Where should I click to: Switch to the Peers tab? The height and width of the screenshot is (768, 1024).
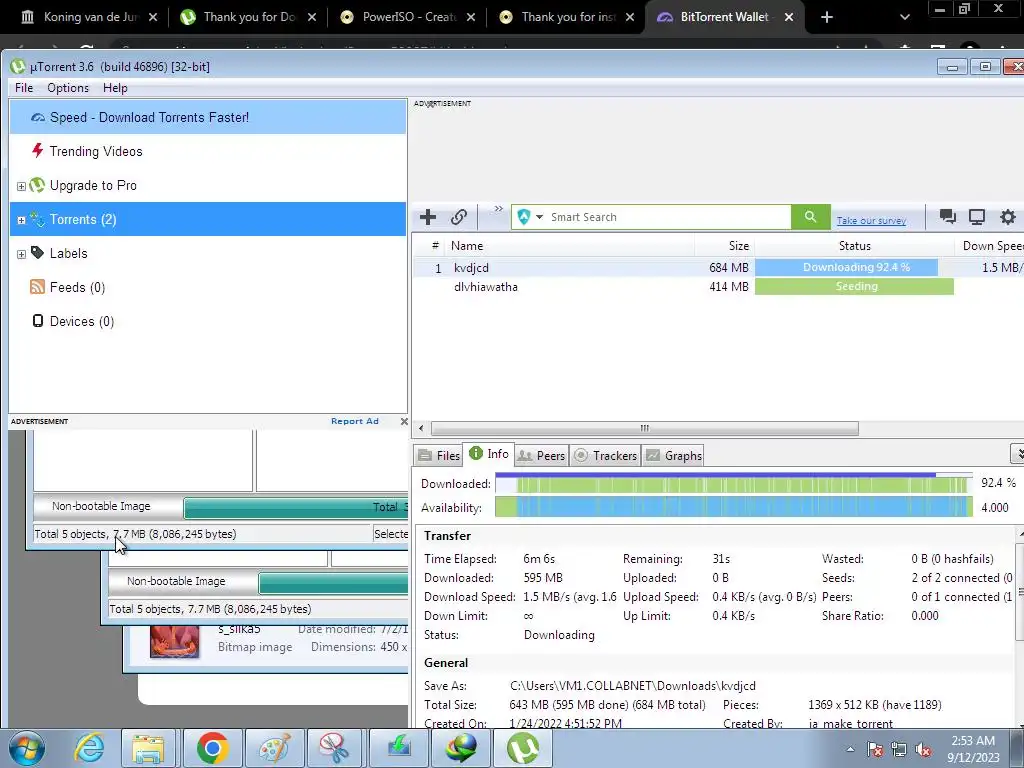click(x=541, y=455)
